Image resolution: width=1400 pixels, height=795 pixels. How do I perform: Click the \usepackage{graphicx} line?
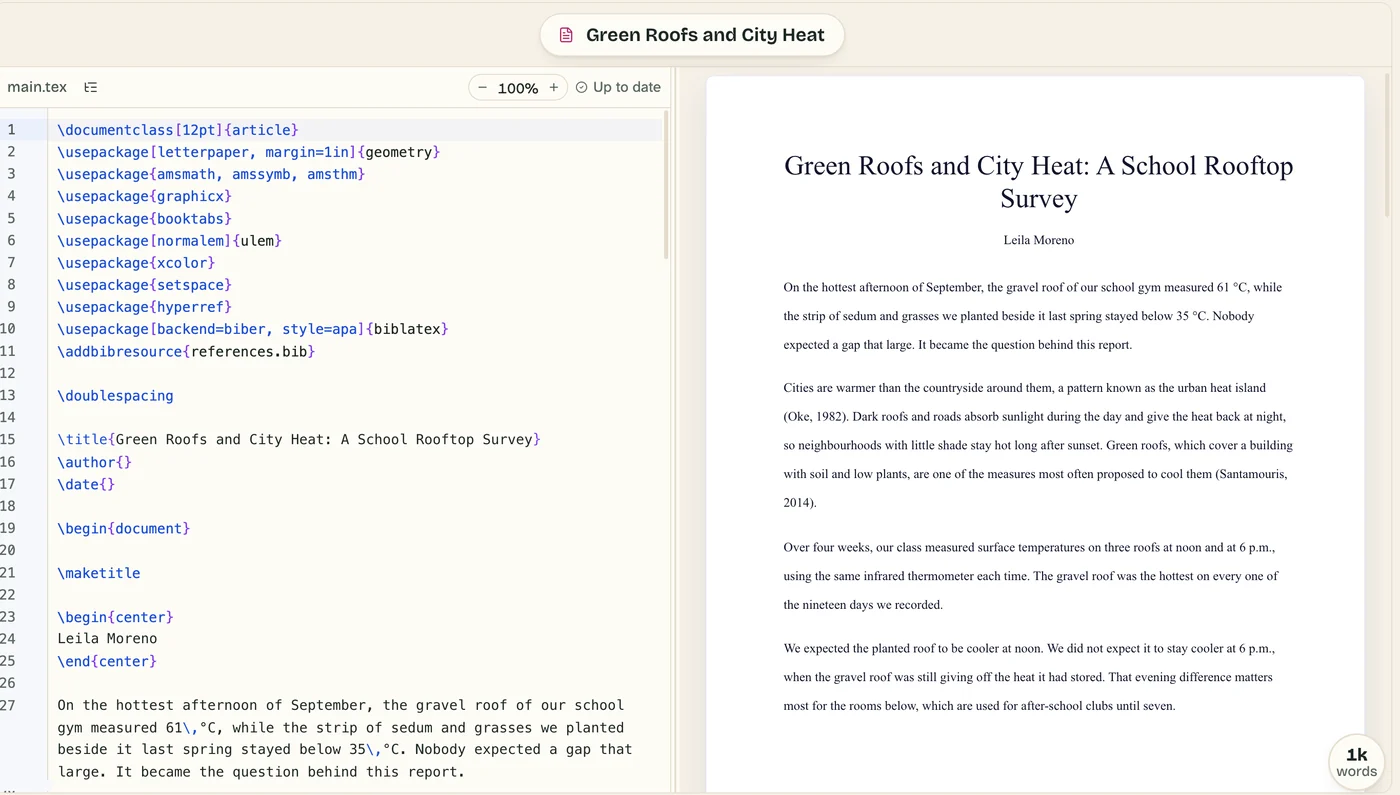[144, 196]
